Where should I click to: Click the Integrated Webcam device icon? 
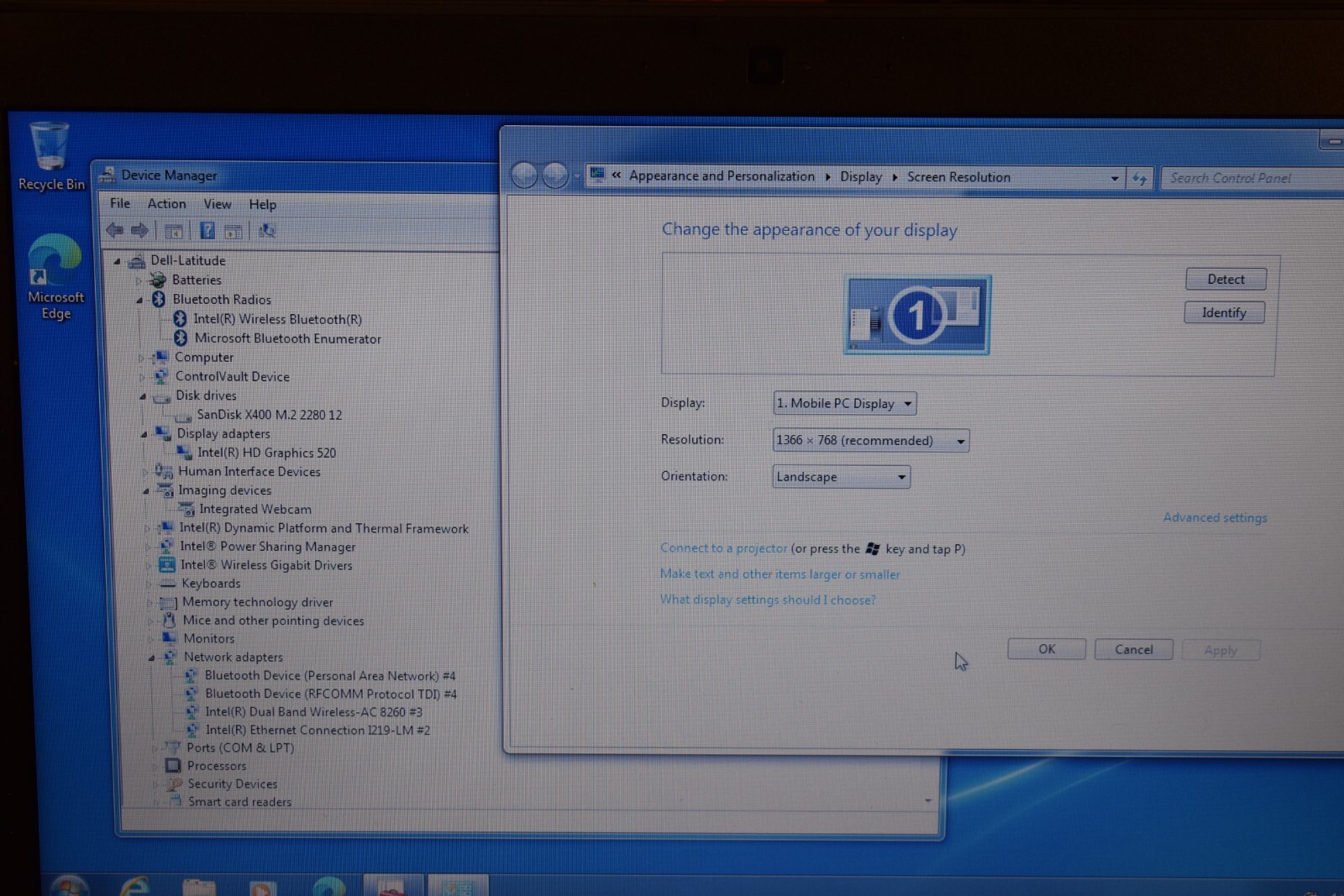[186, 509]
